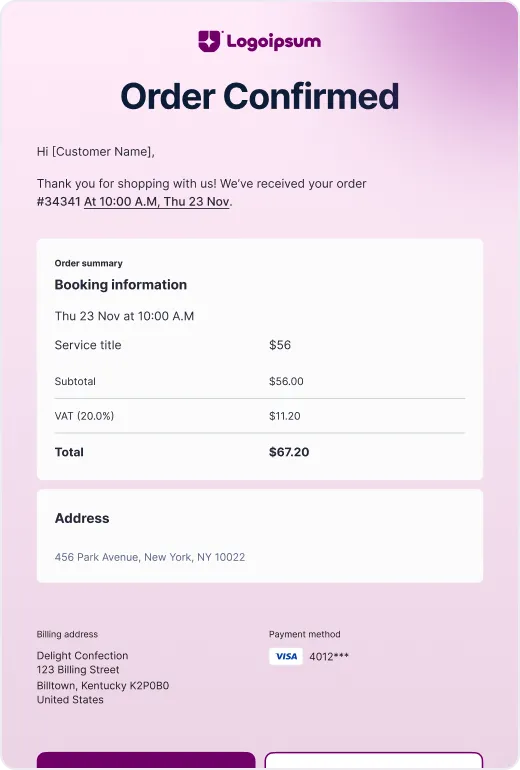This screenshot has width=520, height=770.
Task: Click the Booking information heading
Action: coord(121,285)
